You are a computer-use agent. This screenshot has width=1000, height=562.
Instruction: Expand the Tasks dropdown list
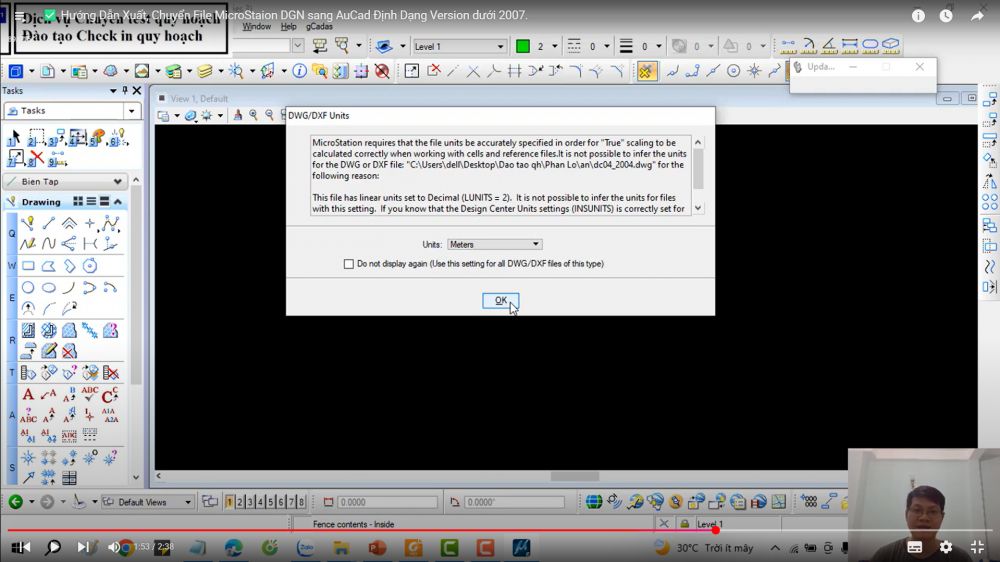pyautogui.click(x=131, y=111)
